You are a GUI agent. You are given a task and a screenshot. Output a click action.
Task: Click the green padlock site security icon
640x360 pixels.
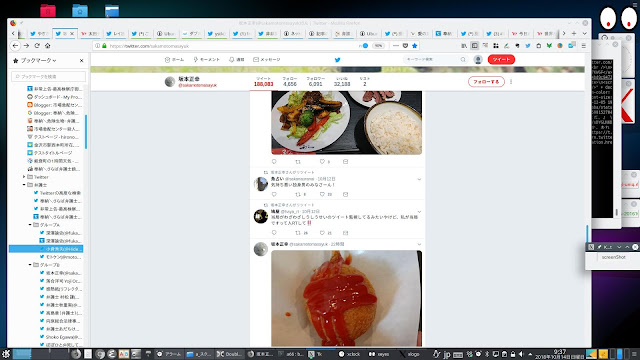[x=104, y=46]
